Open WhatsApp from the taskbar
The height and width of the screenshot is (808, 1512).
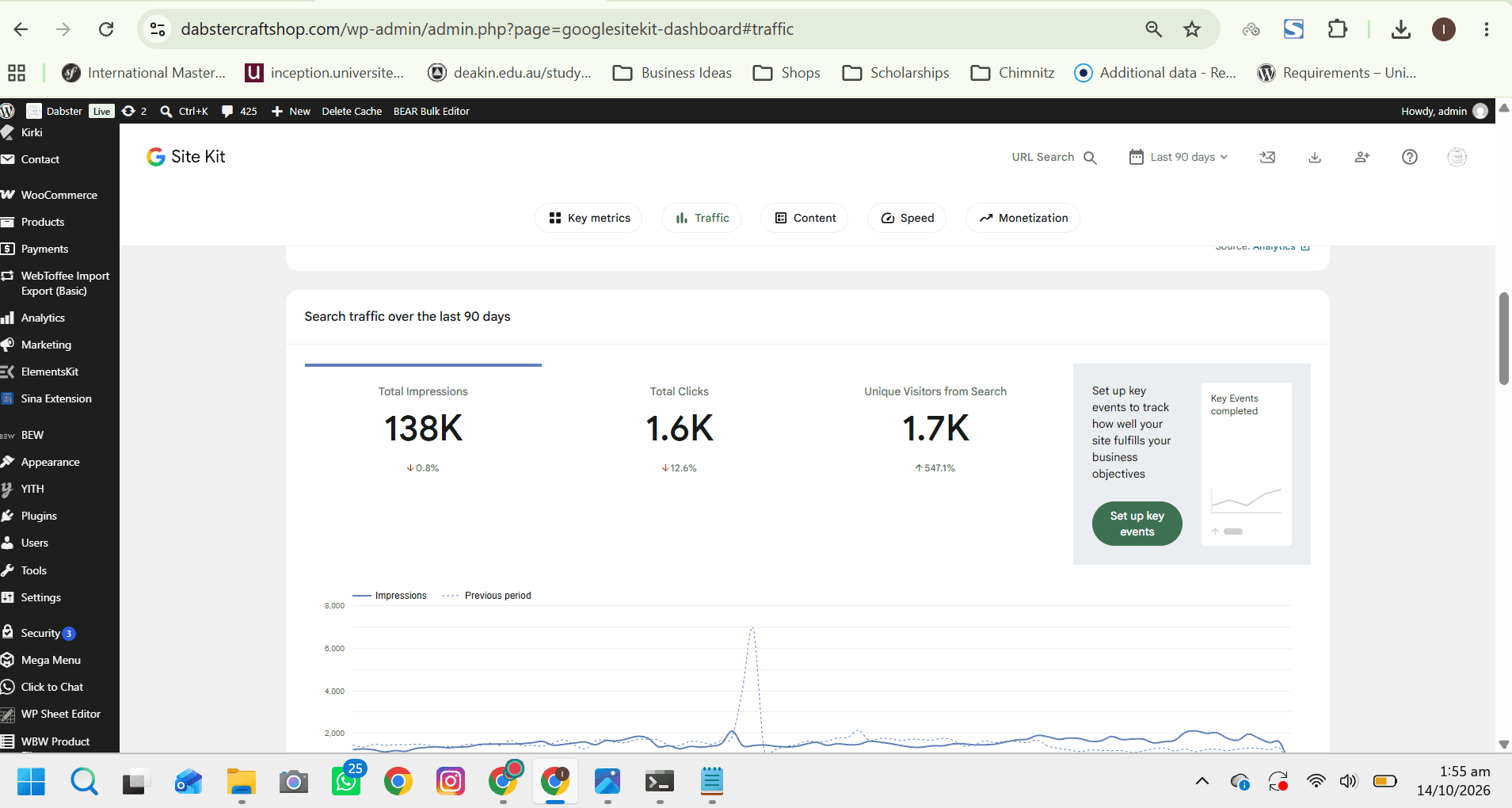(346, 781)
